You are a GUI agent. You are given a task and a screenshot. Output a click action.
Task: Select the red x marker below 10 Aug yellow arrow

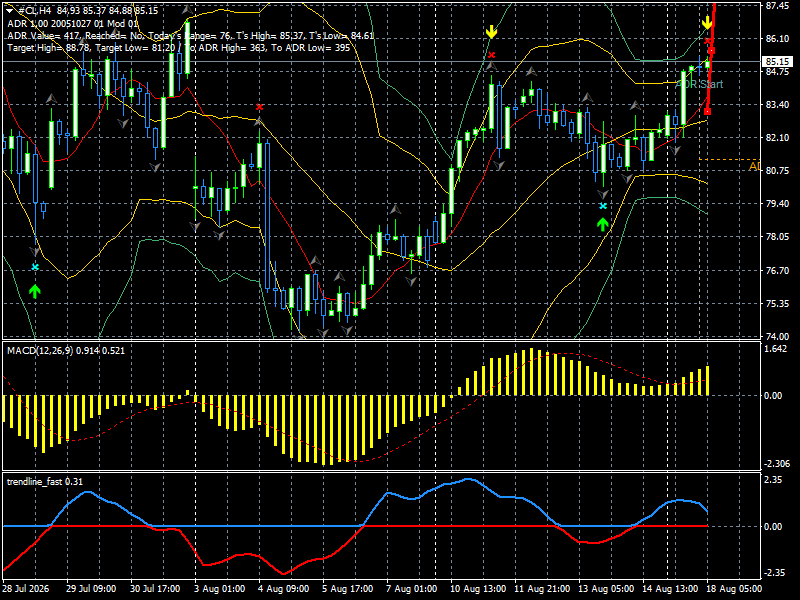[x=491, y=55]
